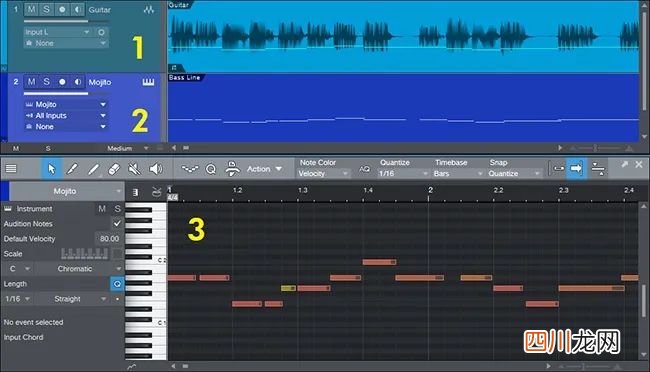Select the Arrow tool in editor toolbar
The height and width of the screenshot is (372, 650).
(51, 169)
